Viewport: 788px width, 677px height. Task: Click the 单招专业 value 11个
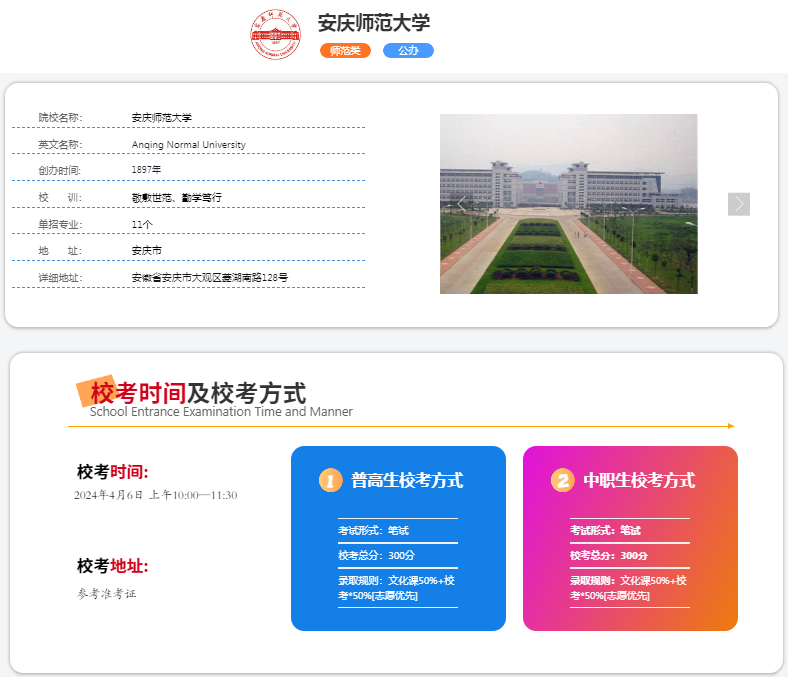(x=142, y=225)
